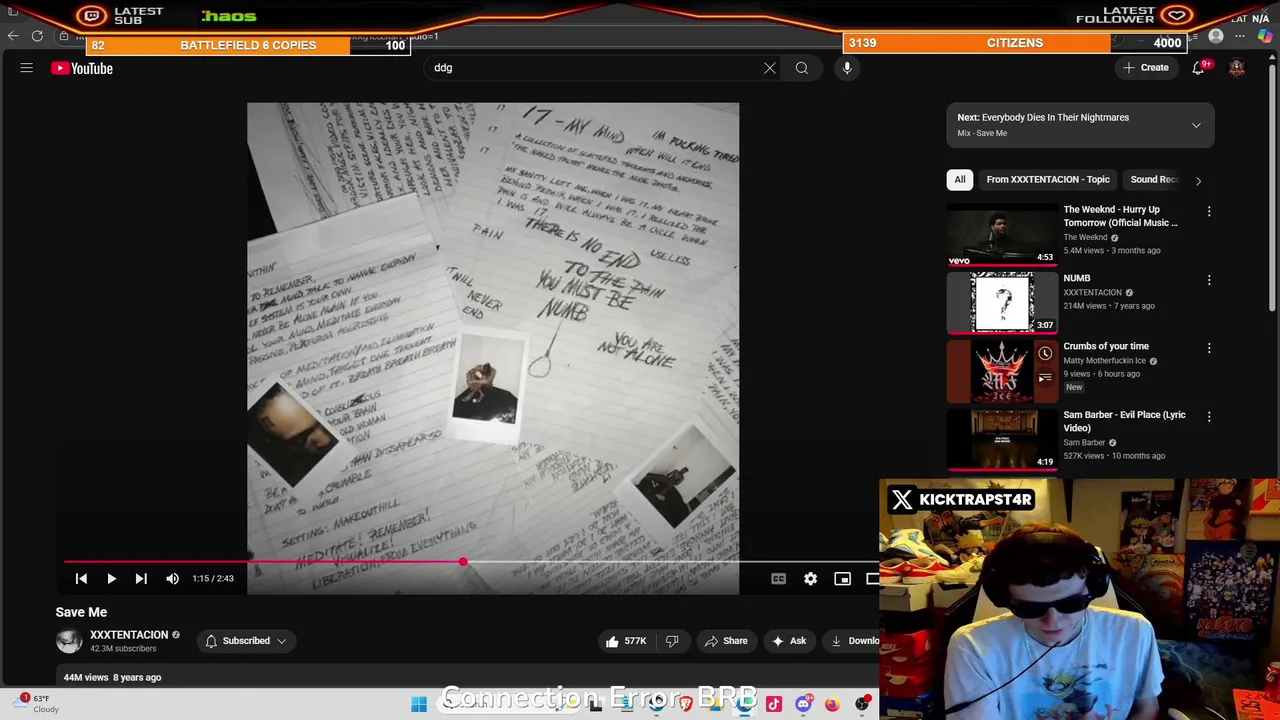This screenshot has height=720, width=1280.
Task: Open the Matty Motherfuckin Ice channel link
Action: [1104, 361]
